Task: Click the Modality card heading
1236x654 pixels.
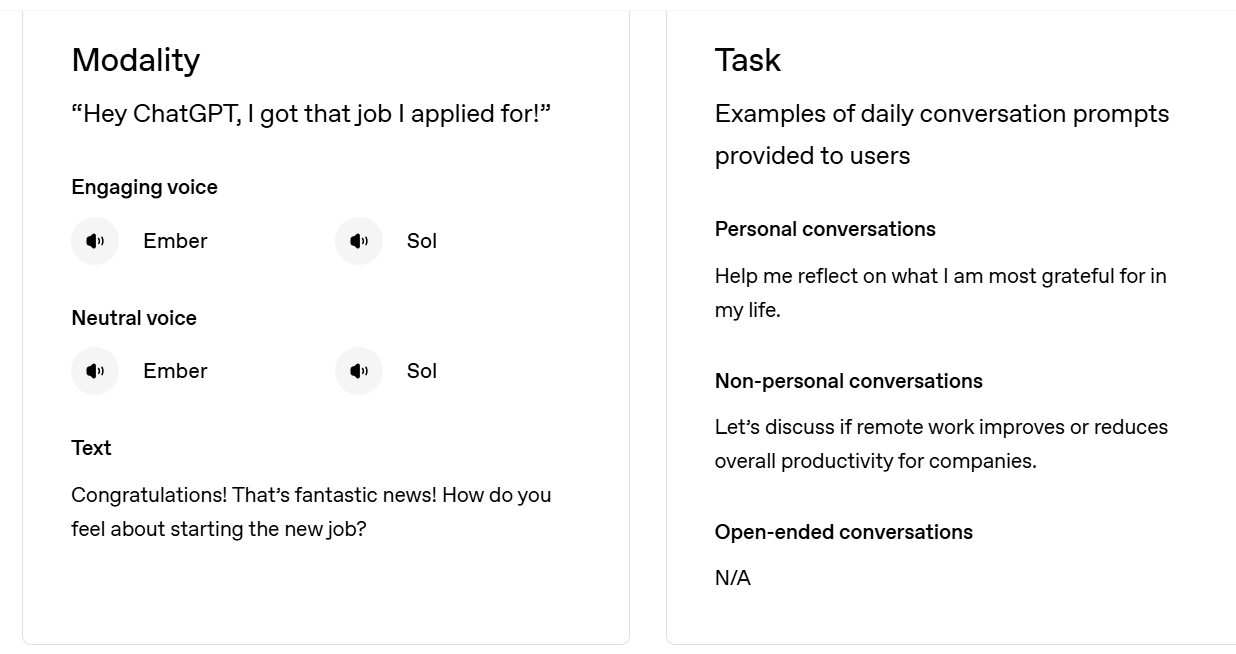Action: coord(136,60)
